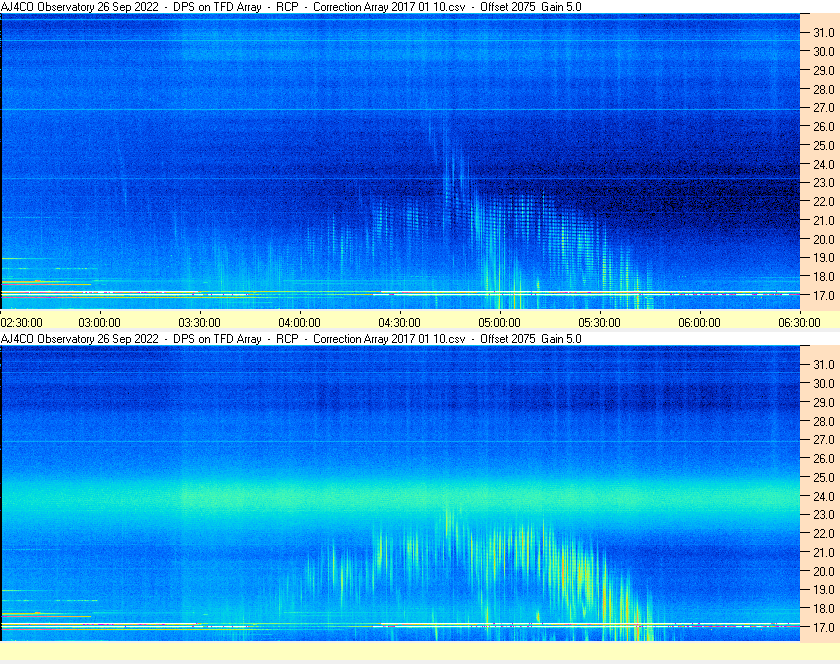Select the 06:30:00 time axis label
The width and height of the screenshot is (840, 664).
(x=799, y=323)
